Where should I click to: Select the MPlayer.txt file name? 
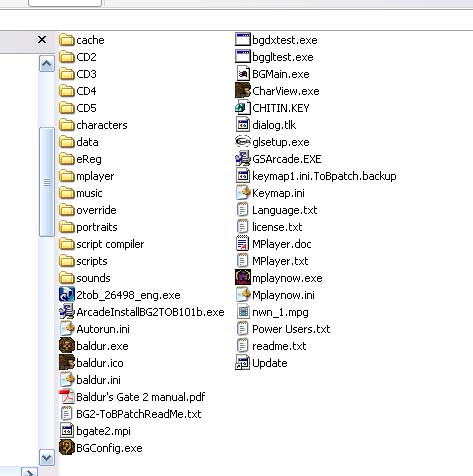coord(280,261)
